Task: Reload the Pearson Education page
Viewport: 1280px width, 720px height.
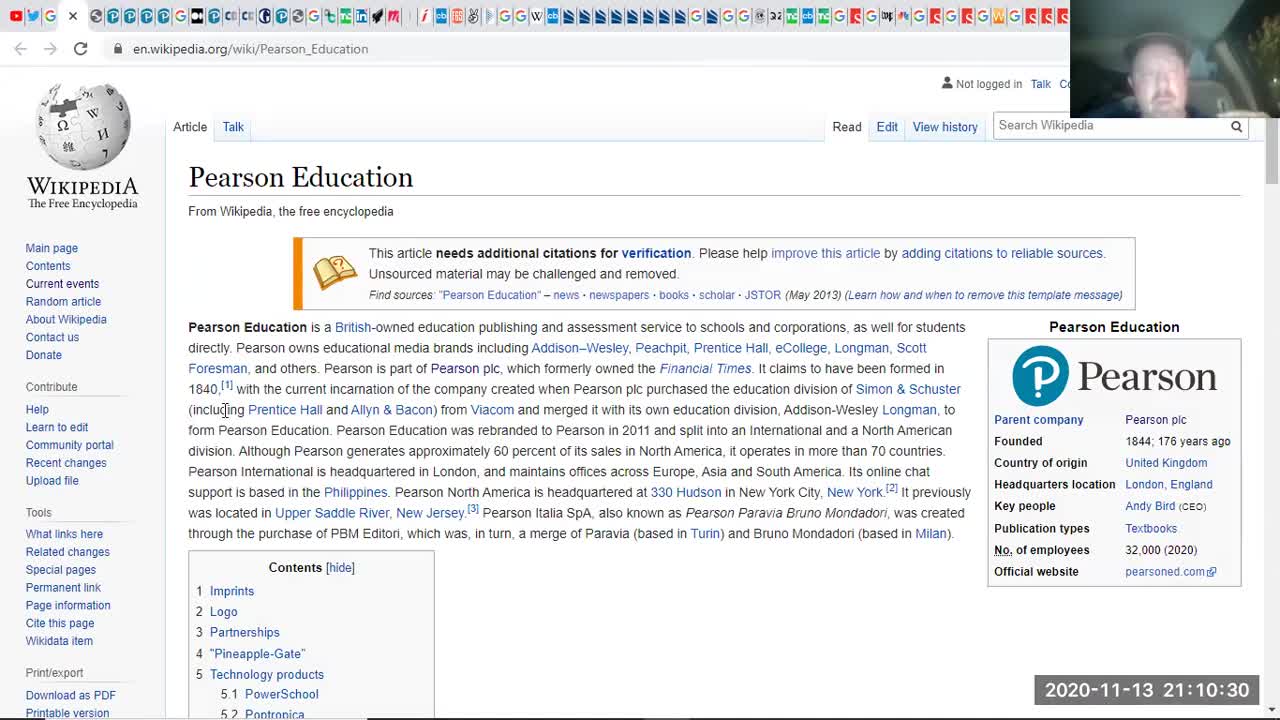Action: (x=80, y=48)
